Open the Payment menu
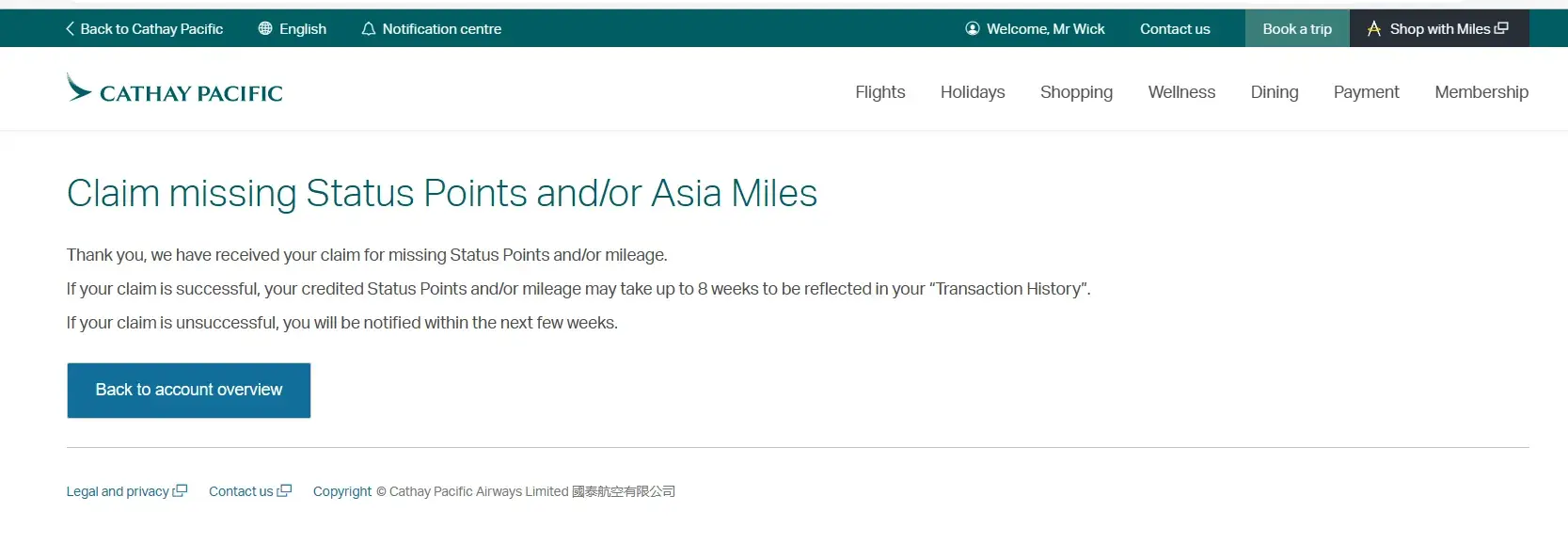The height and width of the screenshot is (560, 1568). pos(1366,92)
